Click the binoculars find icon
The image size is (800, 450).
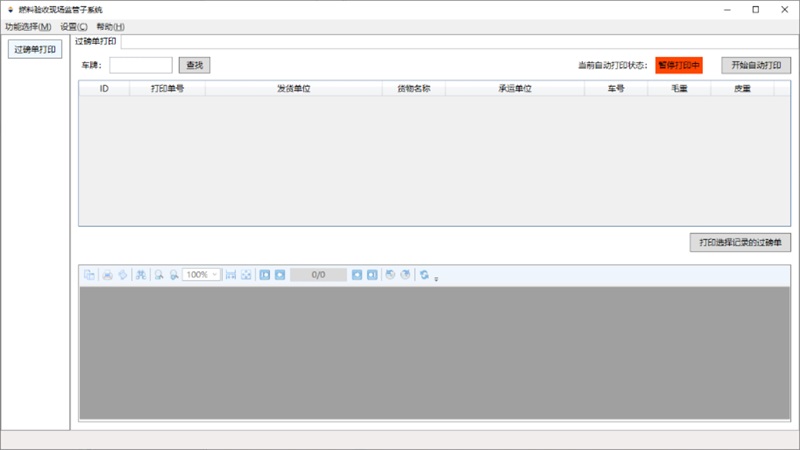[141, 275]
